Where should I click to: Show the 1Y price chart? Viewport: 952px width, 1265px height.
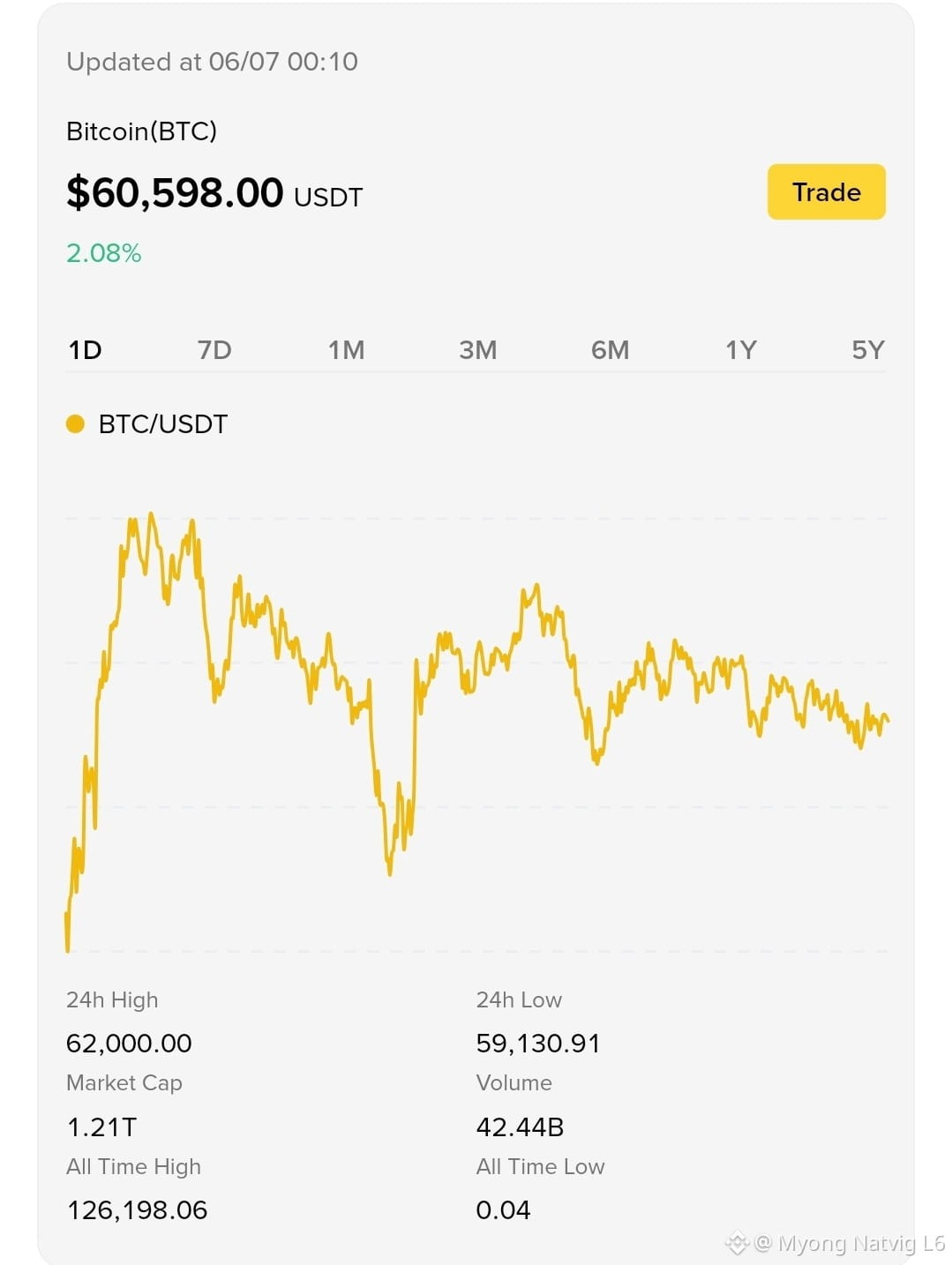(x=741, y=350)
